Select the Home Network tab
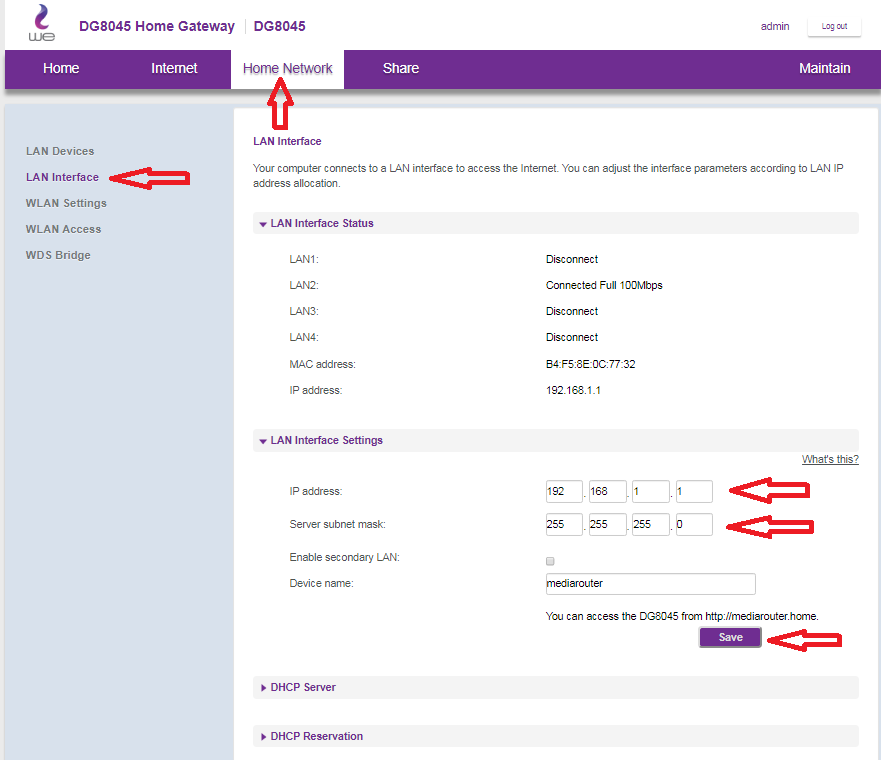The width and height of the screenshot is (882, 760). 287,69
